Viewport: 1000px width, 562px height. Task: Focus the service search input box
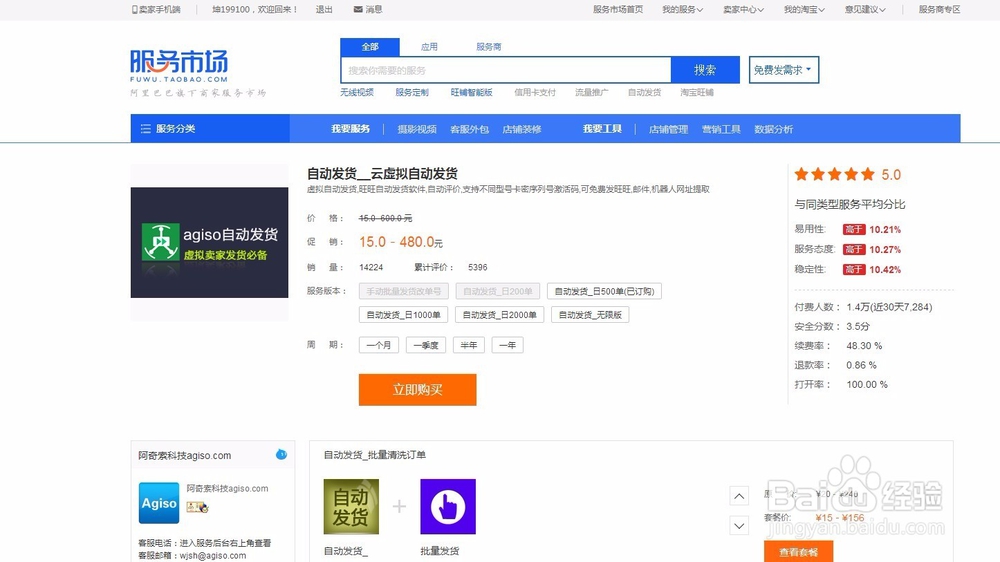pyautogui.click(x=506, y=70)
